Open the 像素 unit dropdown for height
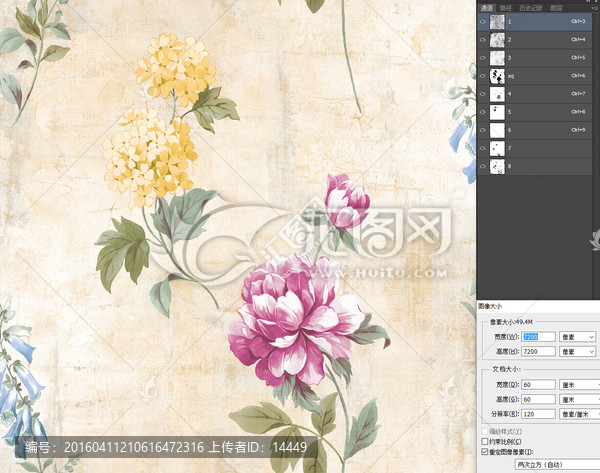Viewport: 600px width, 473px height. point(577,351)
